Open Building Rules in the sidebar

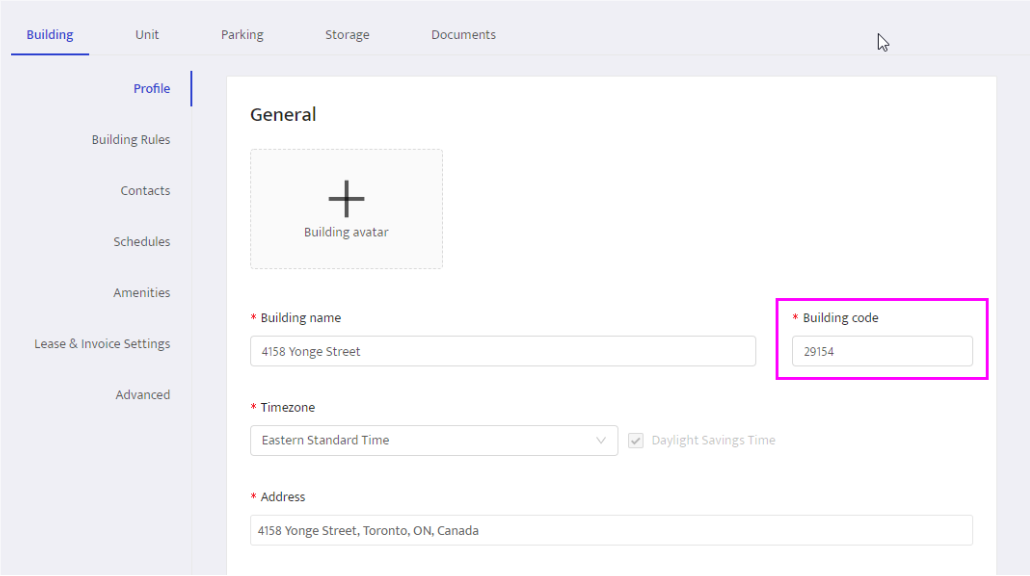pyautogui.click(x=131, y=140)
